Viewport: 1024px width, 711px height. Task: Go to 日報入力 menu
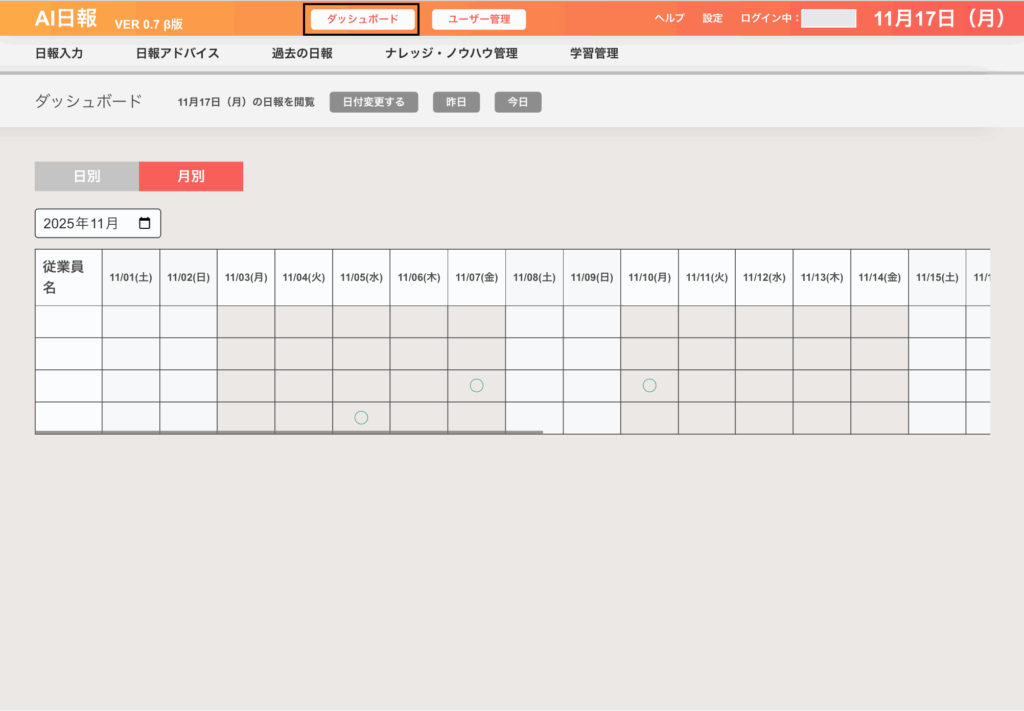[59, 54]
